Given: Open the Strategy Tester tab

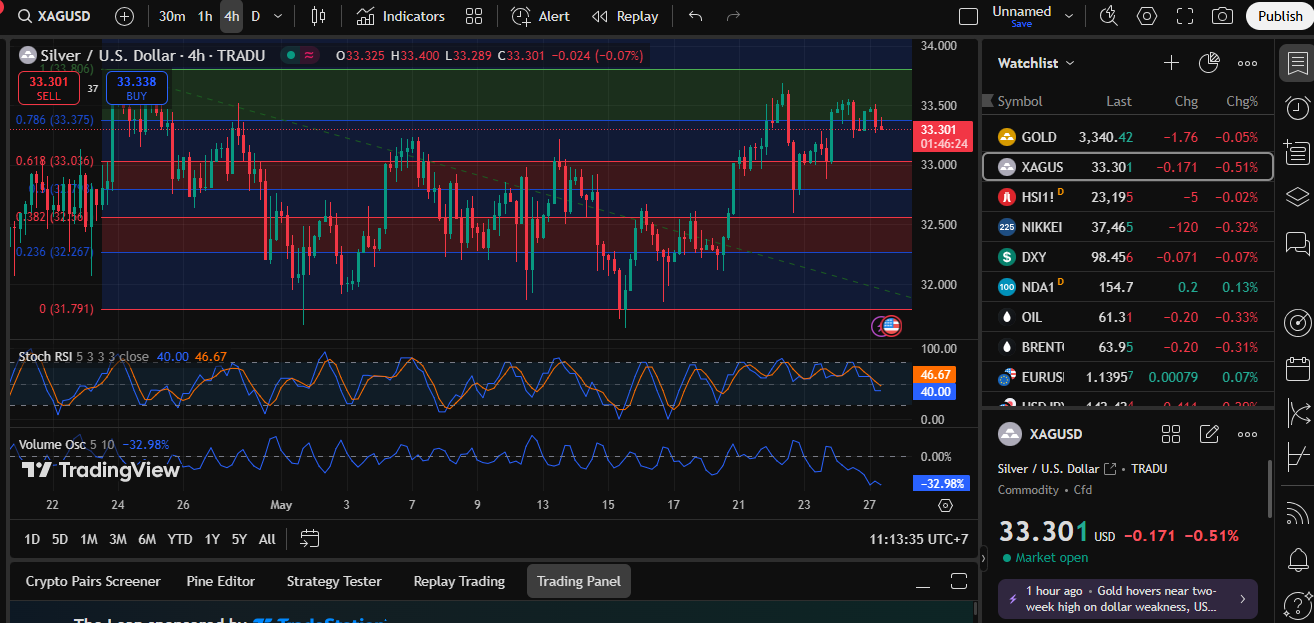Looking at the screenshot, I should pyautogui.click(x=334, y=581).
